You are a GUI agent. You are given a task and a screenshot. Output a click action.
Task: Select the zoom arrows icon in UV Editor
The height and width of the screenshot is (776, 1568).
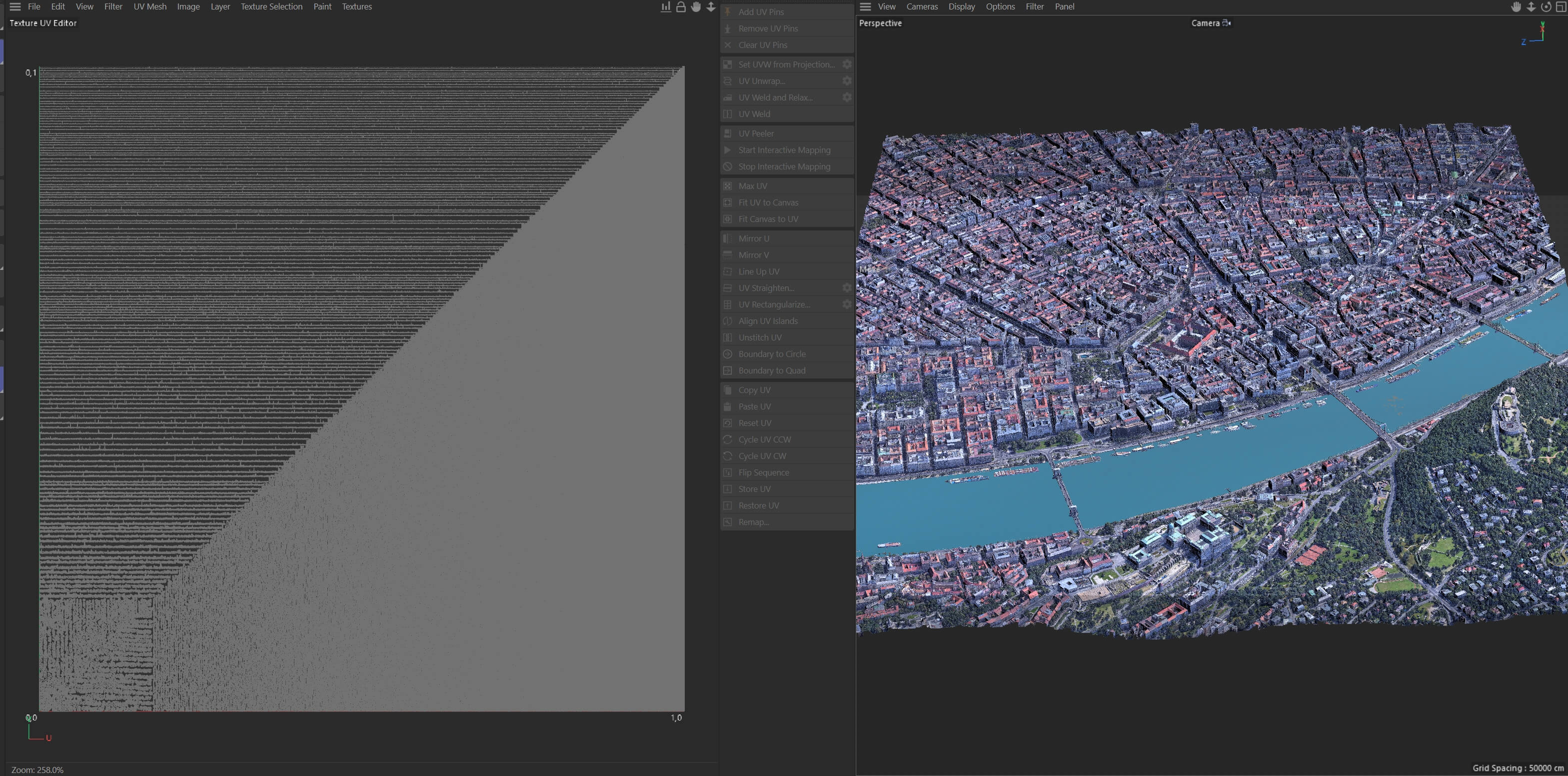[711, 6]
